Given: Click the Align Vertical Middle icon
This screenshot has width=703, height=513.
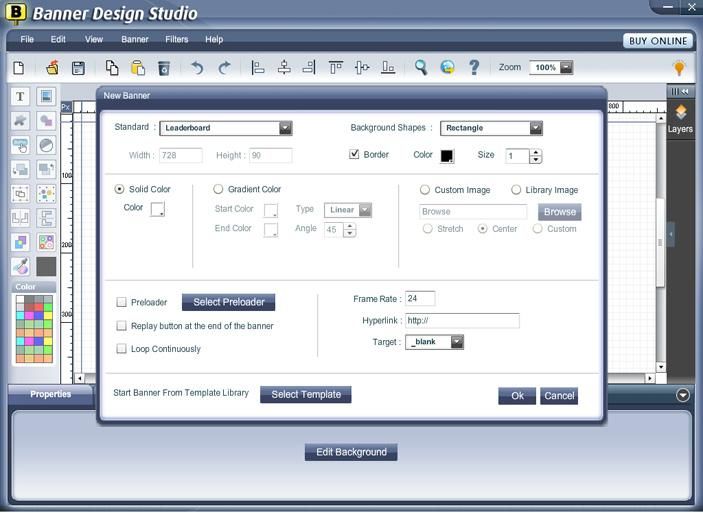Looking at the screenshot, I should pyautogui.click(x=362, y=68).
